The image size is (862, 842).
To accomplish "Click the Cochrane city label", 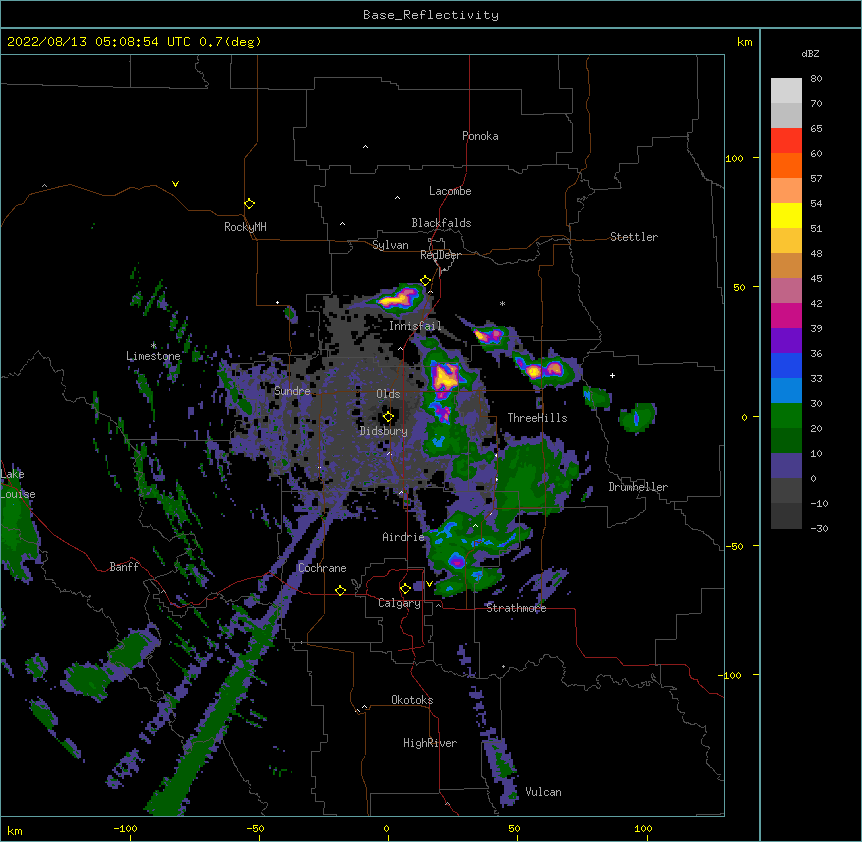I will [322, 568].
